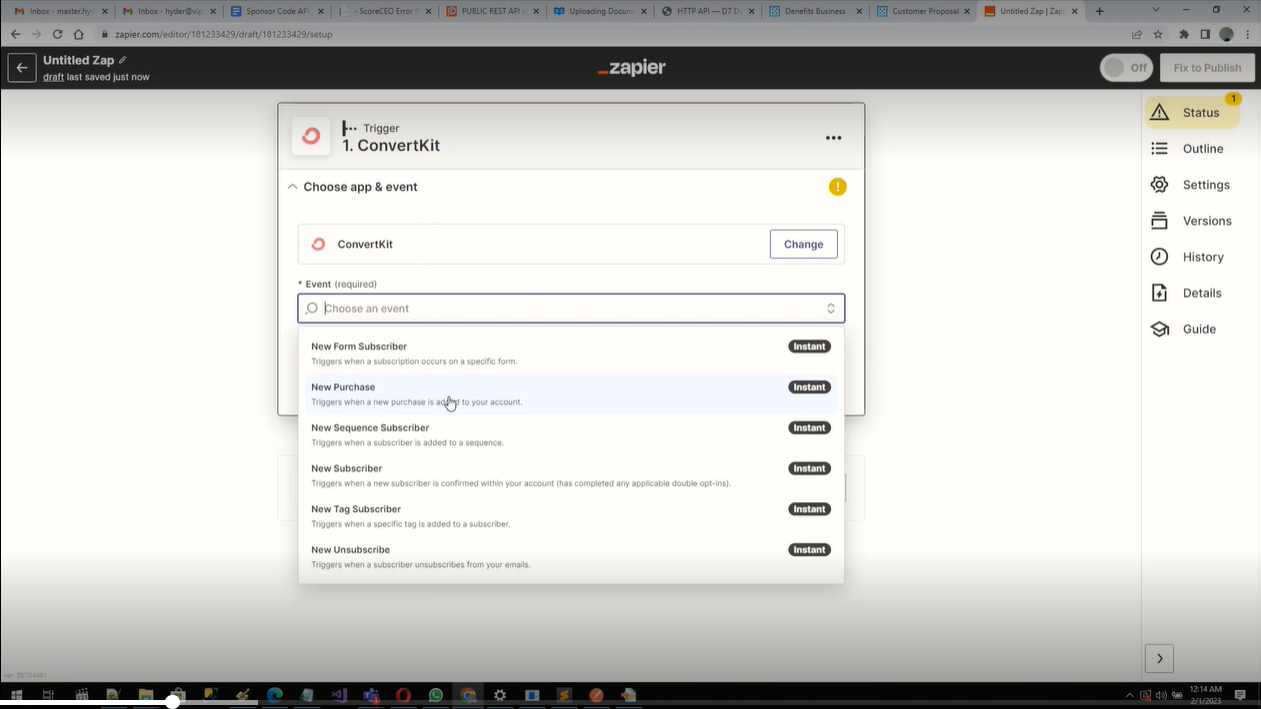1261x709 pixels.
Task: Open the Settings panel
Action: click(x=1192, y=185)
